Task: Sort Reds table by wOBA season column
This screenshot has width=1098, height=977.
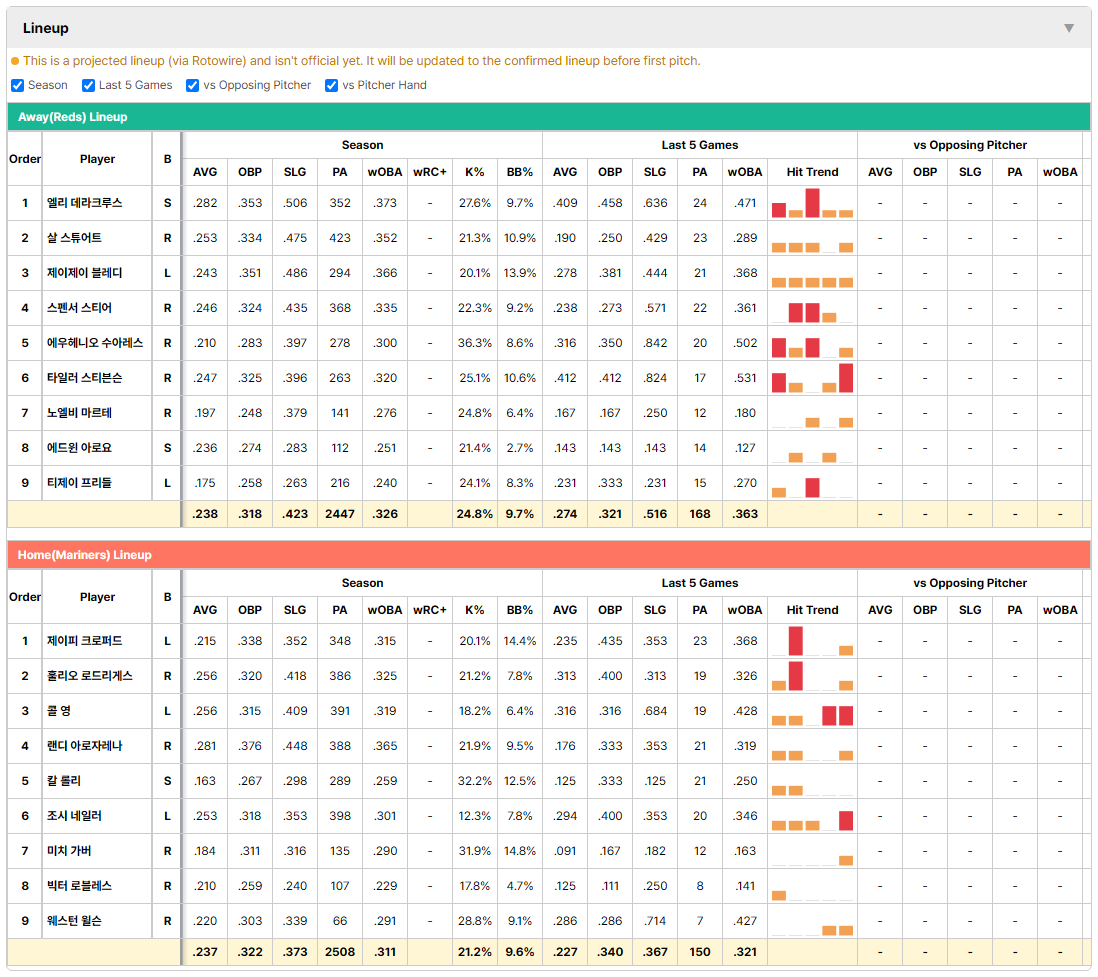Action: (384, 172)
